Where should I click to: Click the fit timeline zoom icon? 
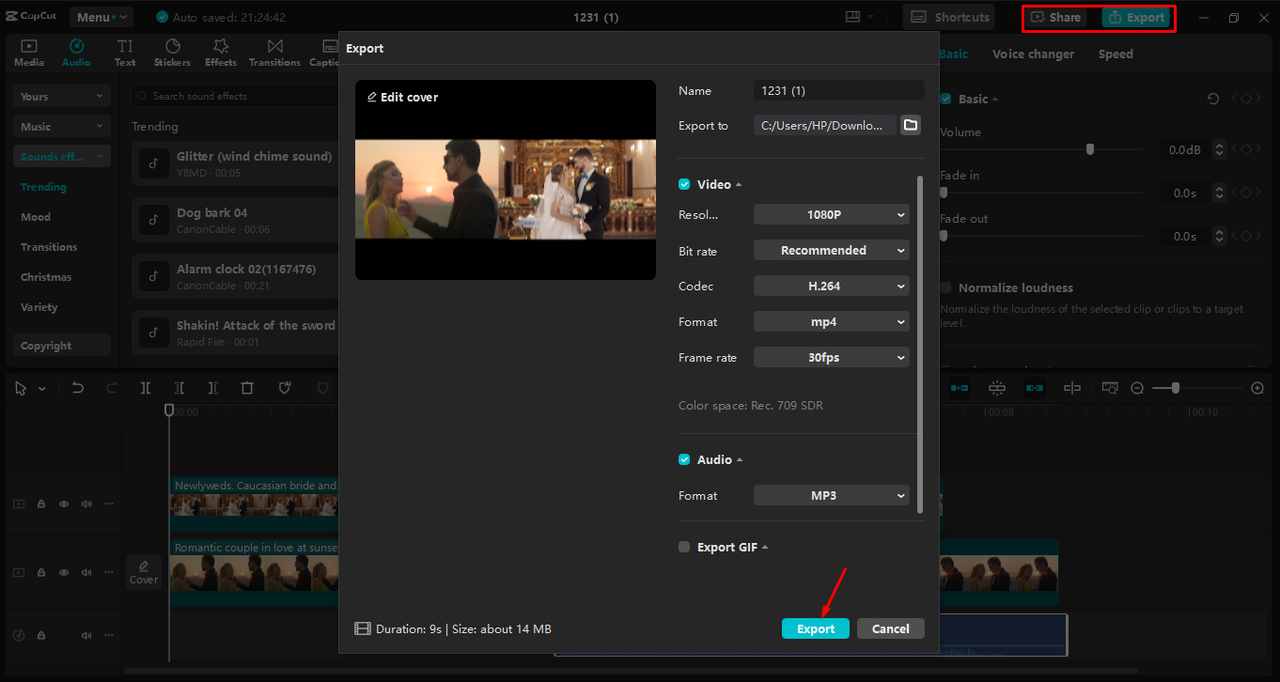[1110, 387]
